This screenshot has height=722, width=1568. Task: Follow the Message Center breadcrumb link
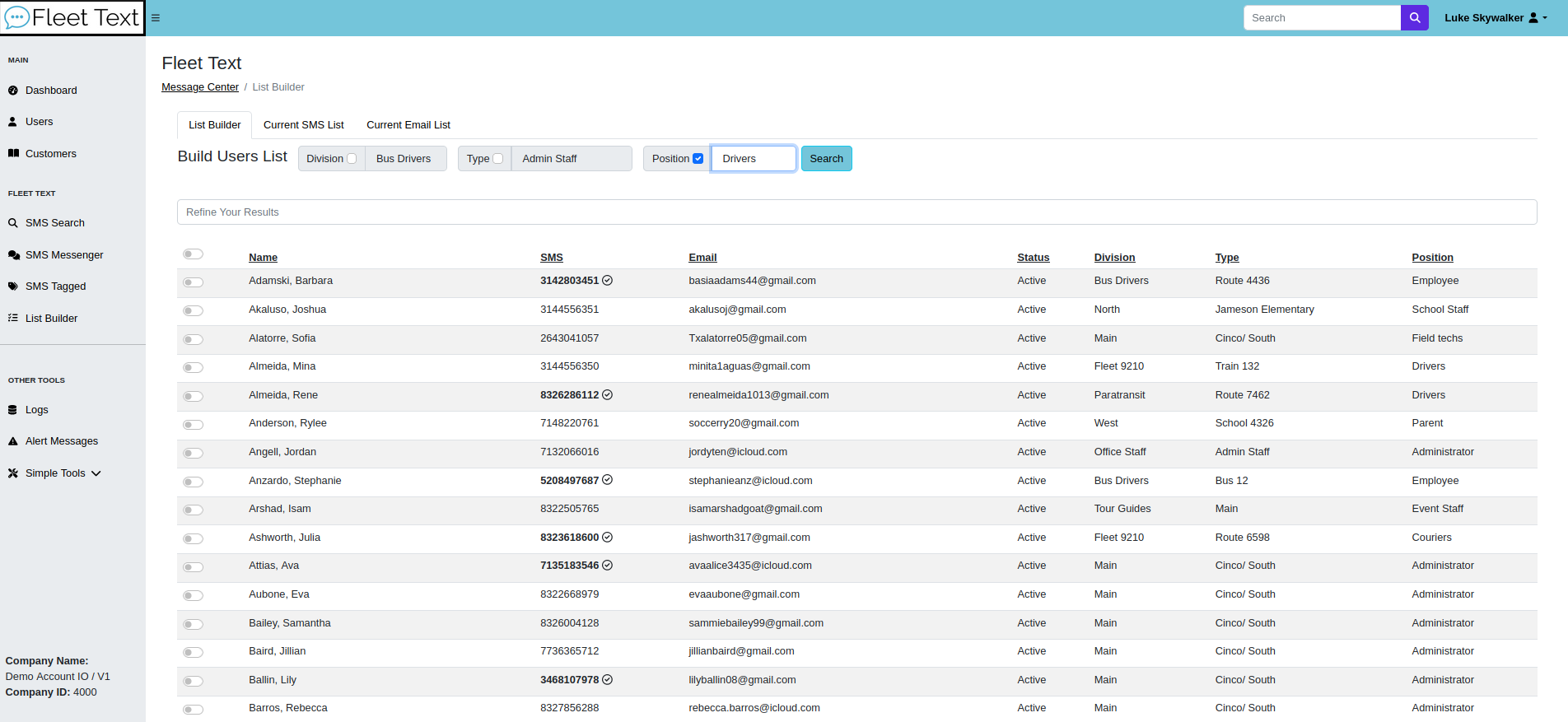[200, 87]
